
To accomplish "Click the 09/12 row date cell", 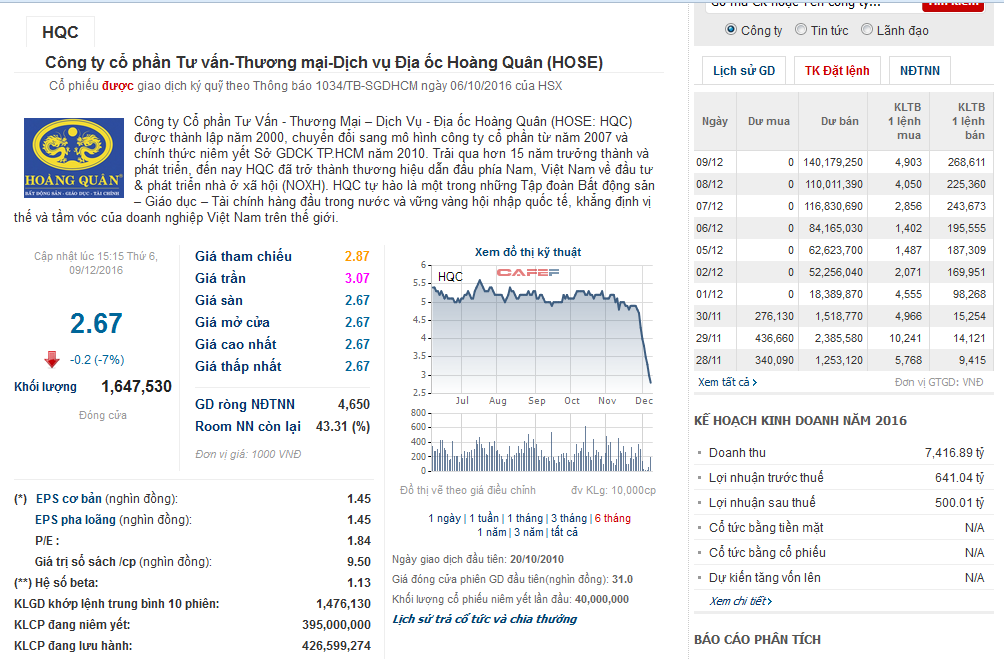I will tap(709, 162).
